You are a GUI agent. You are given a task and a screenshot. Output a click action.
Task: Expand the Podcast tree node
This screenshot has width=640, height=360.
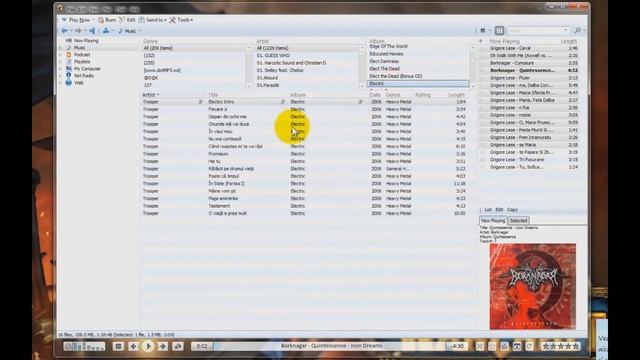61,55
